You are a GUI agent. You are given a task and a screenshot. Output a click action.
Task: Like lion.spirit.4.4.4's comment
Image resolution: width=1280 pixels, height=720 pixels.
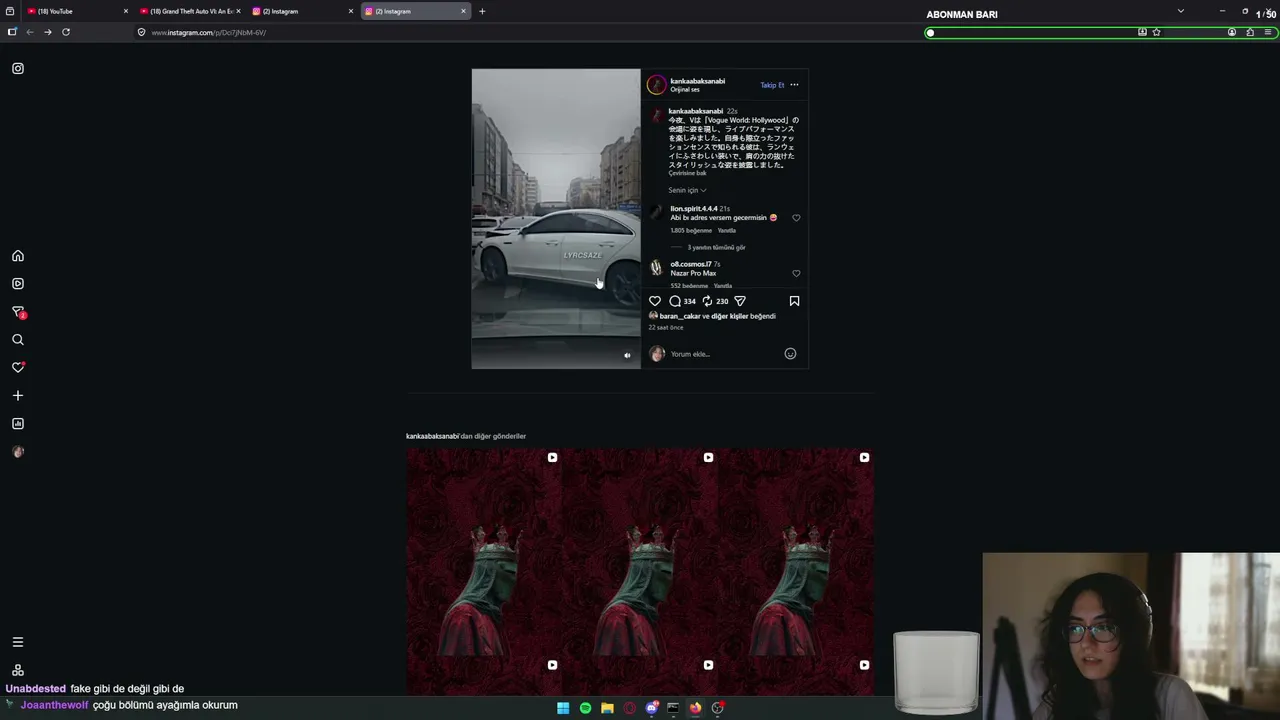796,217
